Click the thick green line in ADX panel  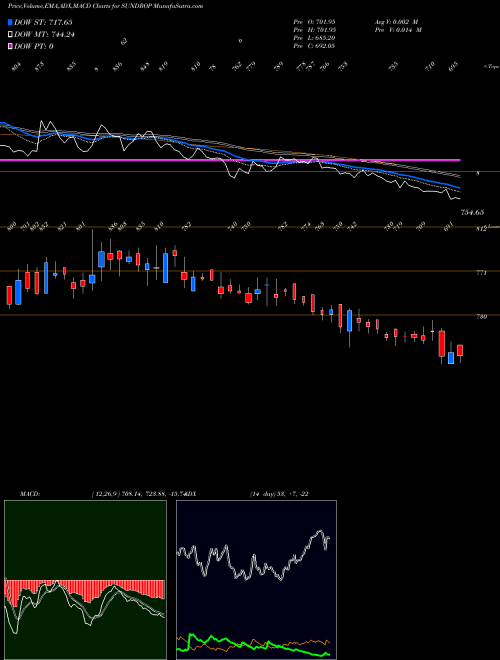click(x=253, y=644)
